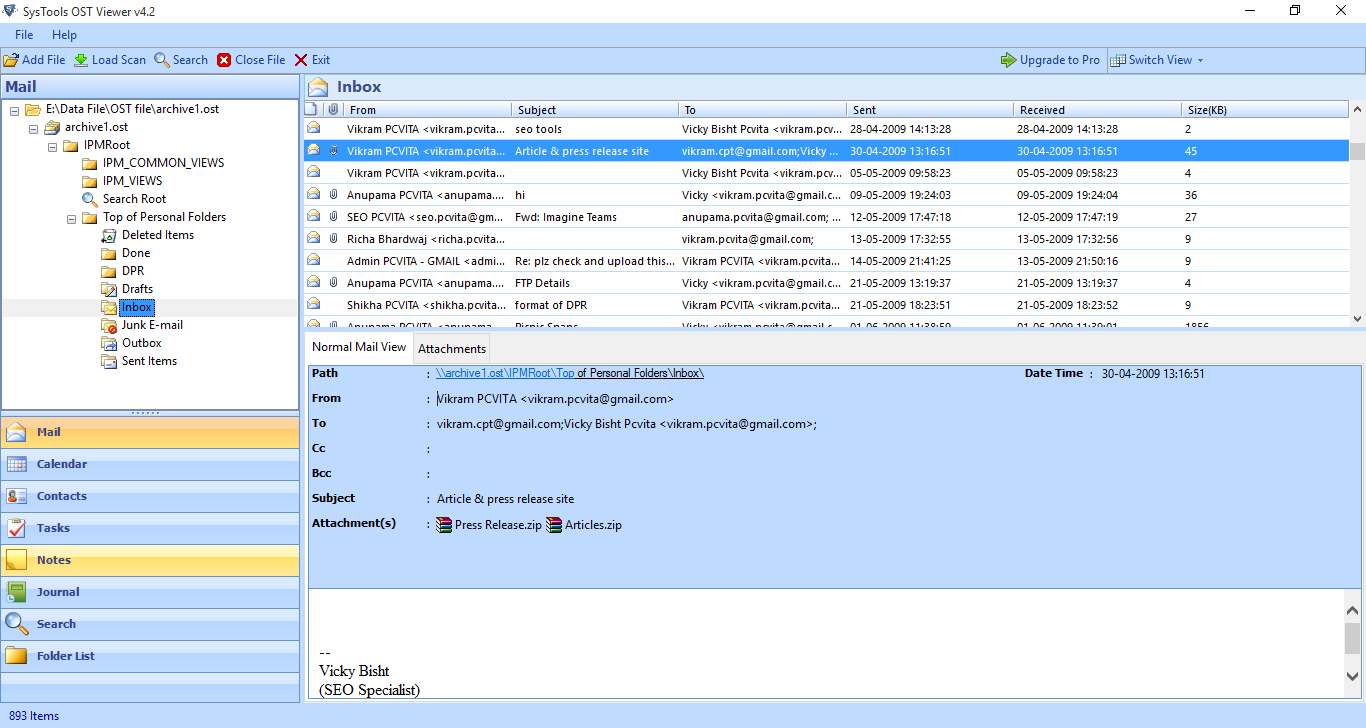Click the Folder List icon in navigation pane
1366x728 pixels.
click(x=17, y=656)
